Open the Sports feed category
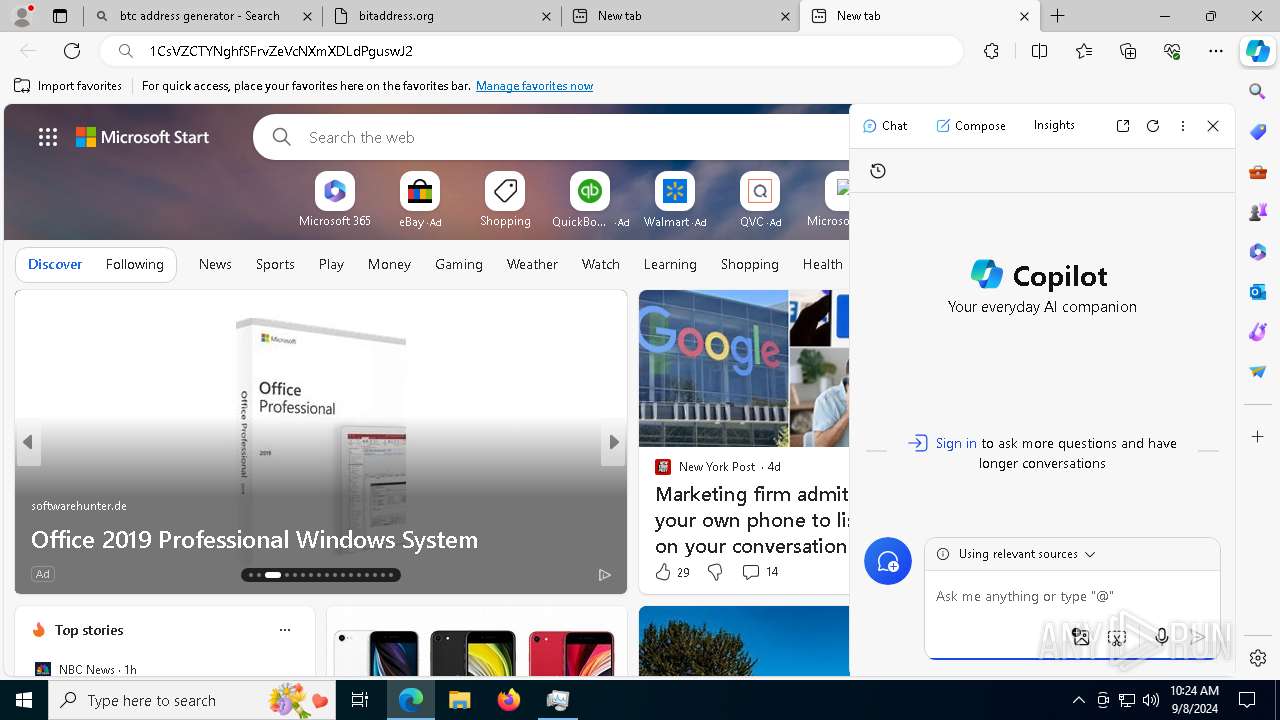Image resolution: width=1280 pixels, height=720 pixels. click(x=275, y=264)
